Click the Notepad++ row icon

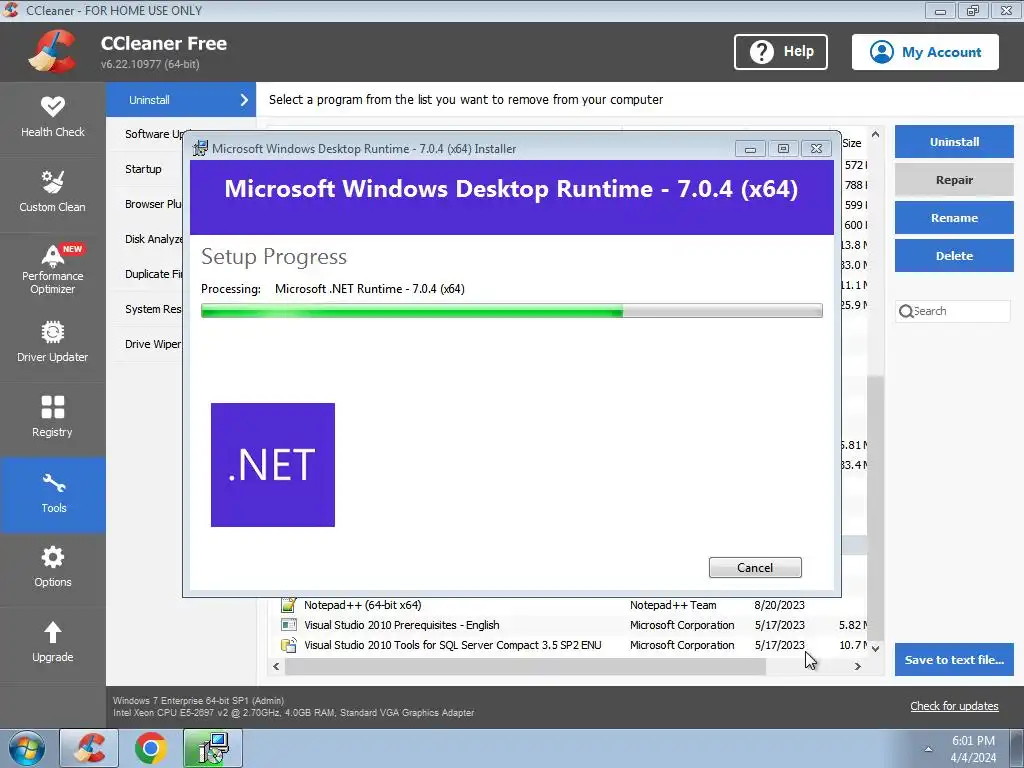pyautogui.click(x=288, y=605)
